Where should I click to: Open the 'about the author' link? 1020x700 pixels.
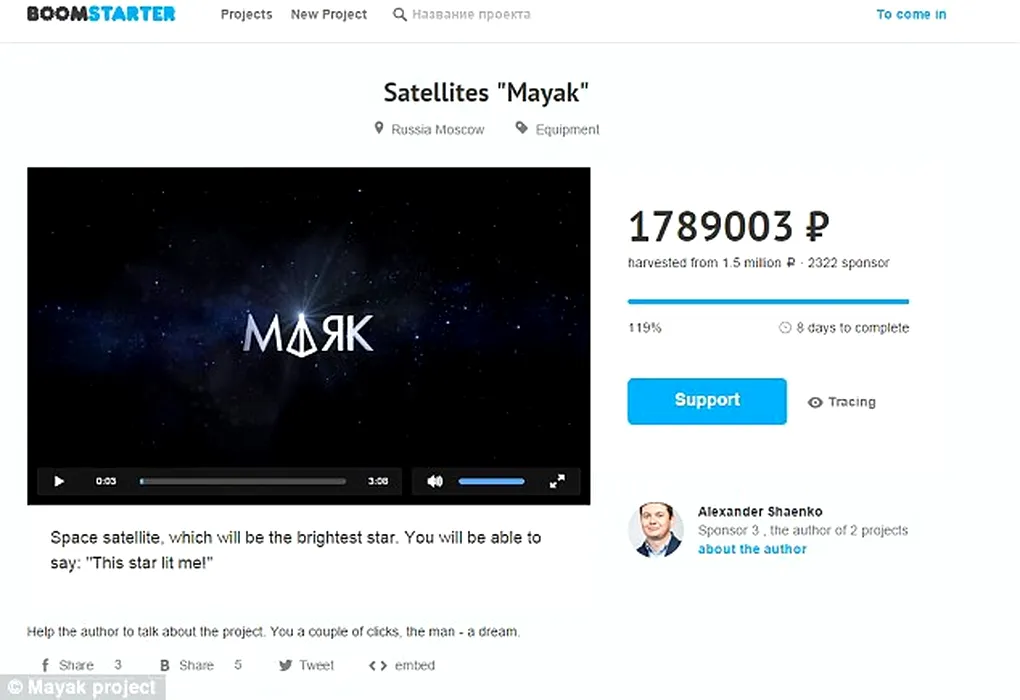point(752,549)
